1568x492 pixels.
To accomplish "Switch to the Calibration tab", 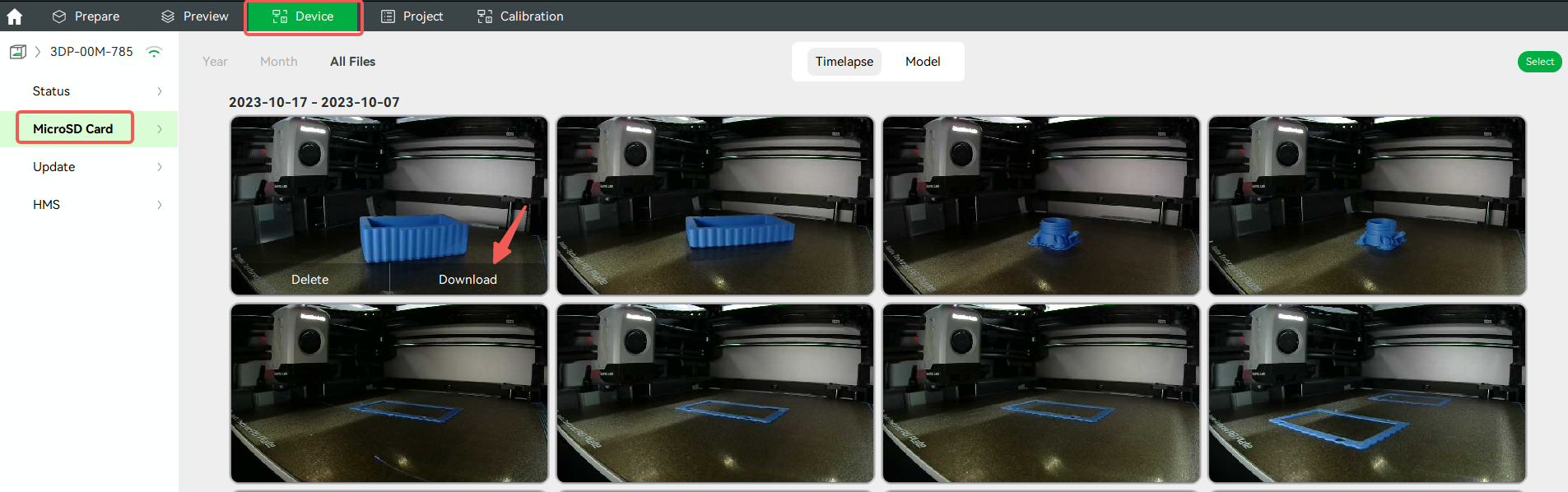I will point(520,16).
